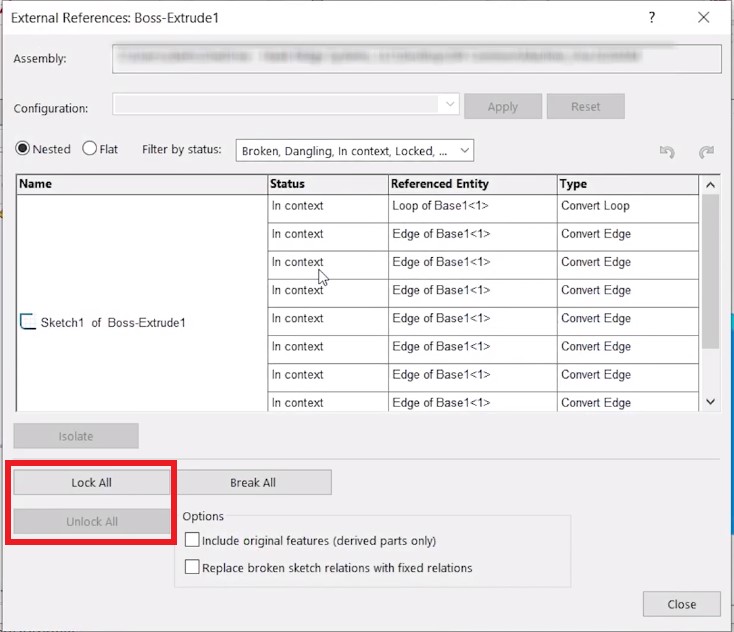Click the Type column header
734x632 pixels.
point(626,184)
